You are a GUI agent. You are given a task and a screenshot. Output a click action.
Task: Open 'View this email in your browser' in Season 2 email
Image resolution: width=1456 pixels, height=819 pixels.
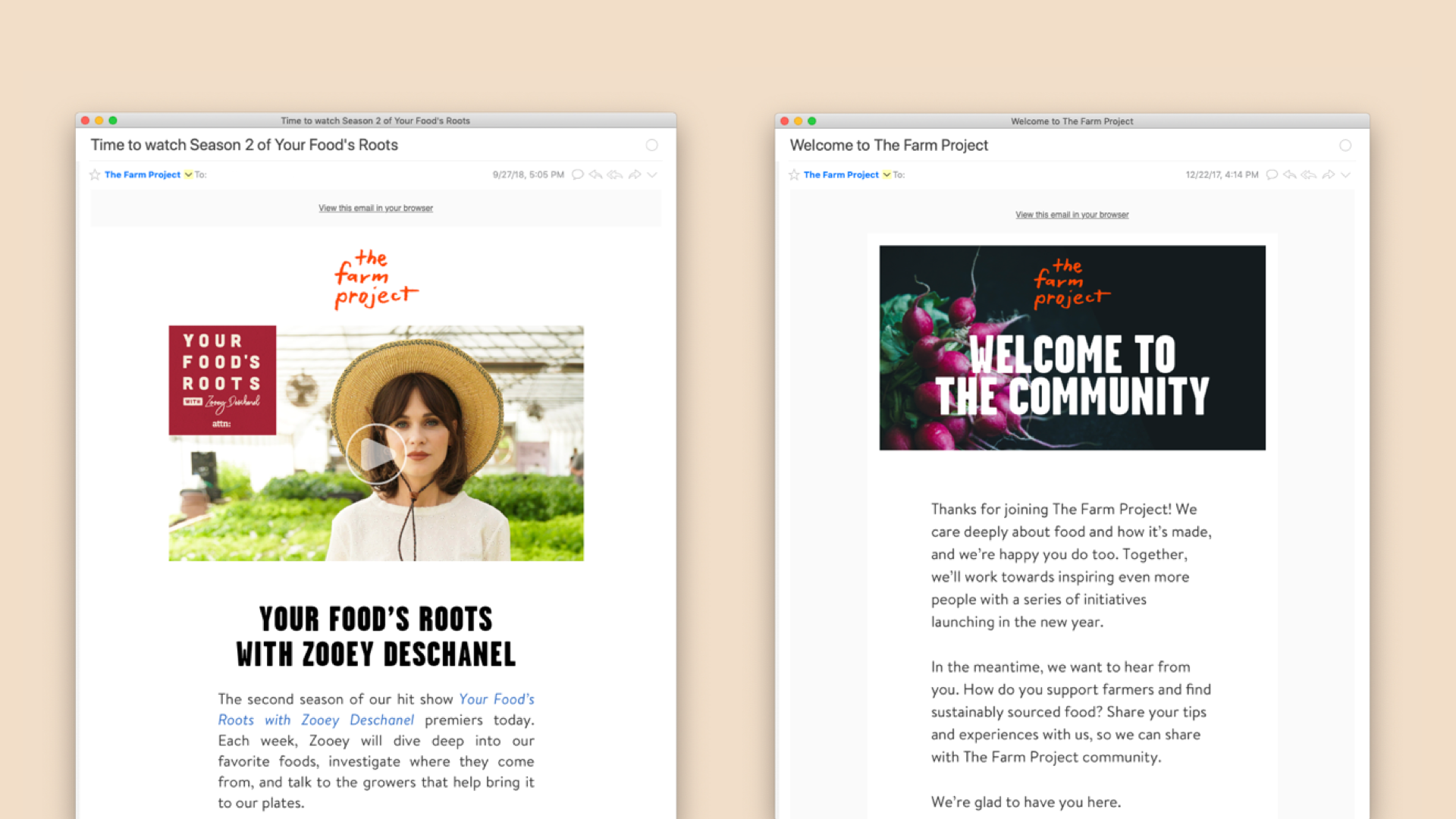point(375,208)
